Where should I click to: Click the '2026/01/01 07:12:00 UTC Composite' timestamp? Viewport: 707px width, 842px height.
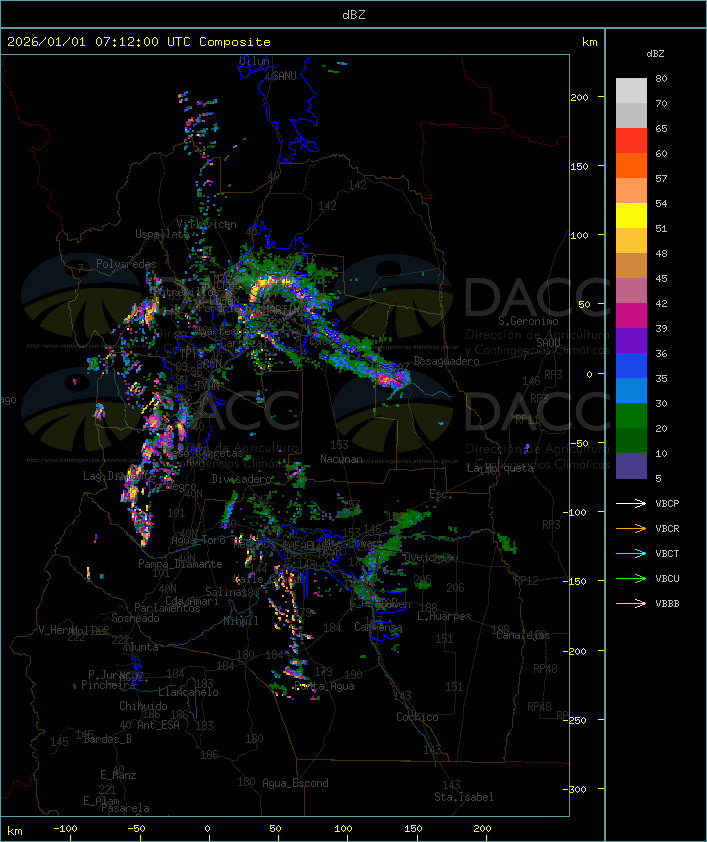coord(139,42)
